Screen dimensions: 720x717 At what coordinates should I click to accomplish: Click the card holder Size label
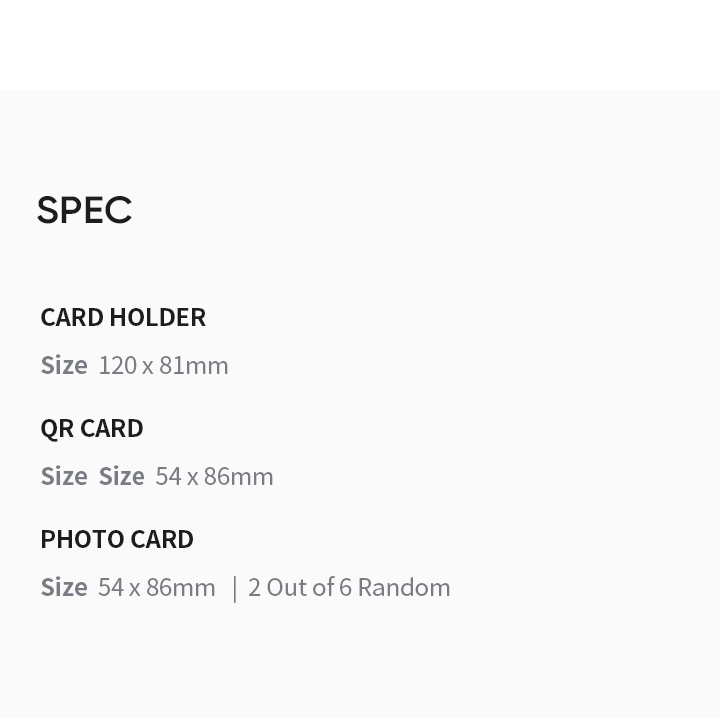click(64, 366)
